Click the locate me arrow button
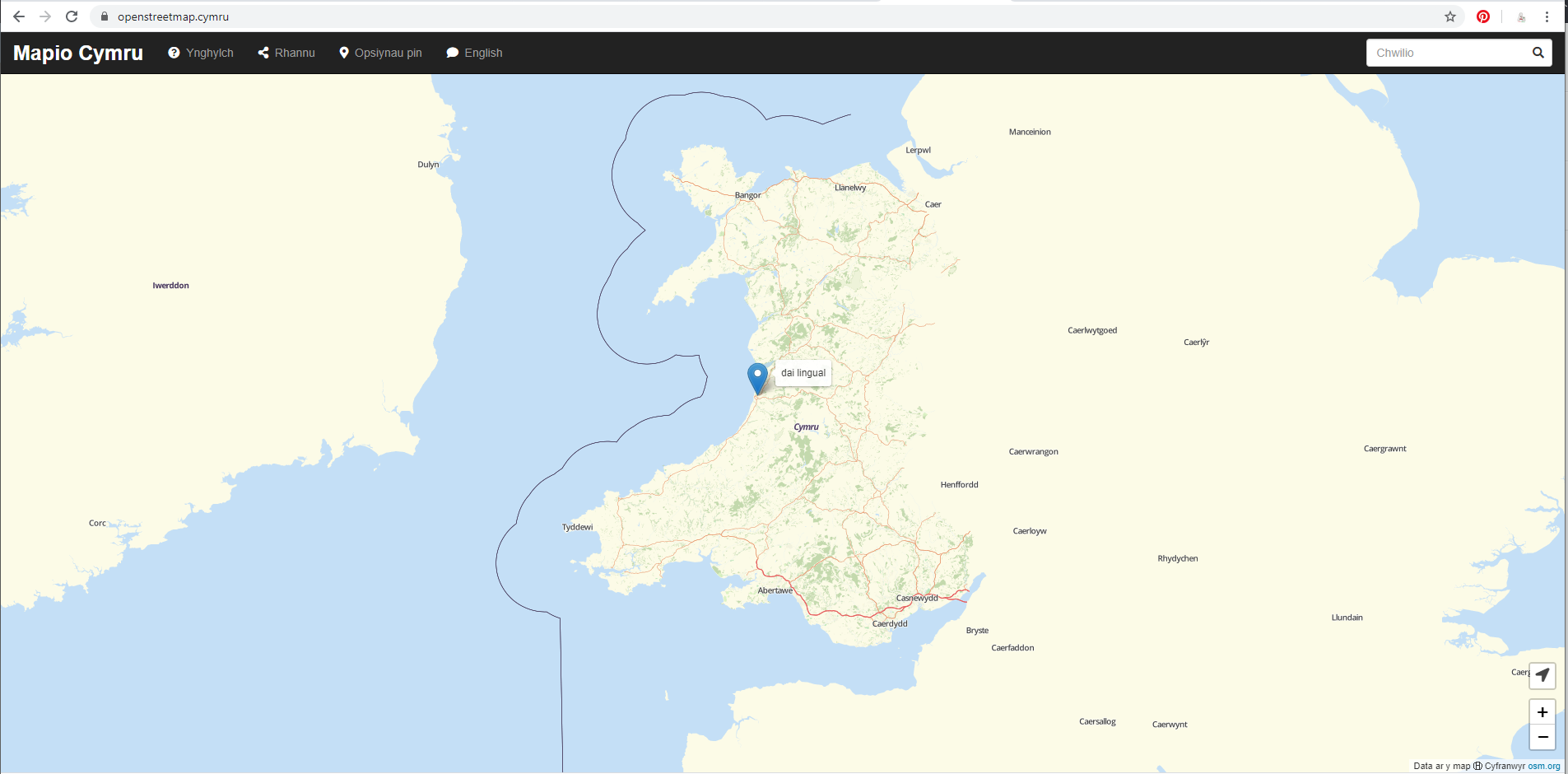Viewport: 1568px width, 774px height. tap(1542, 676)
